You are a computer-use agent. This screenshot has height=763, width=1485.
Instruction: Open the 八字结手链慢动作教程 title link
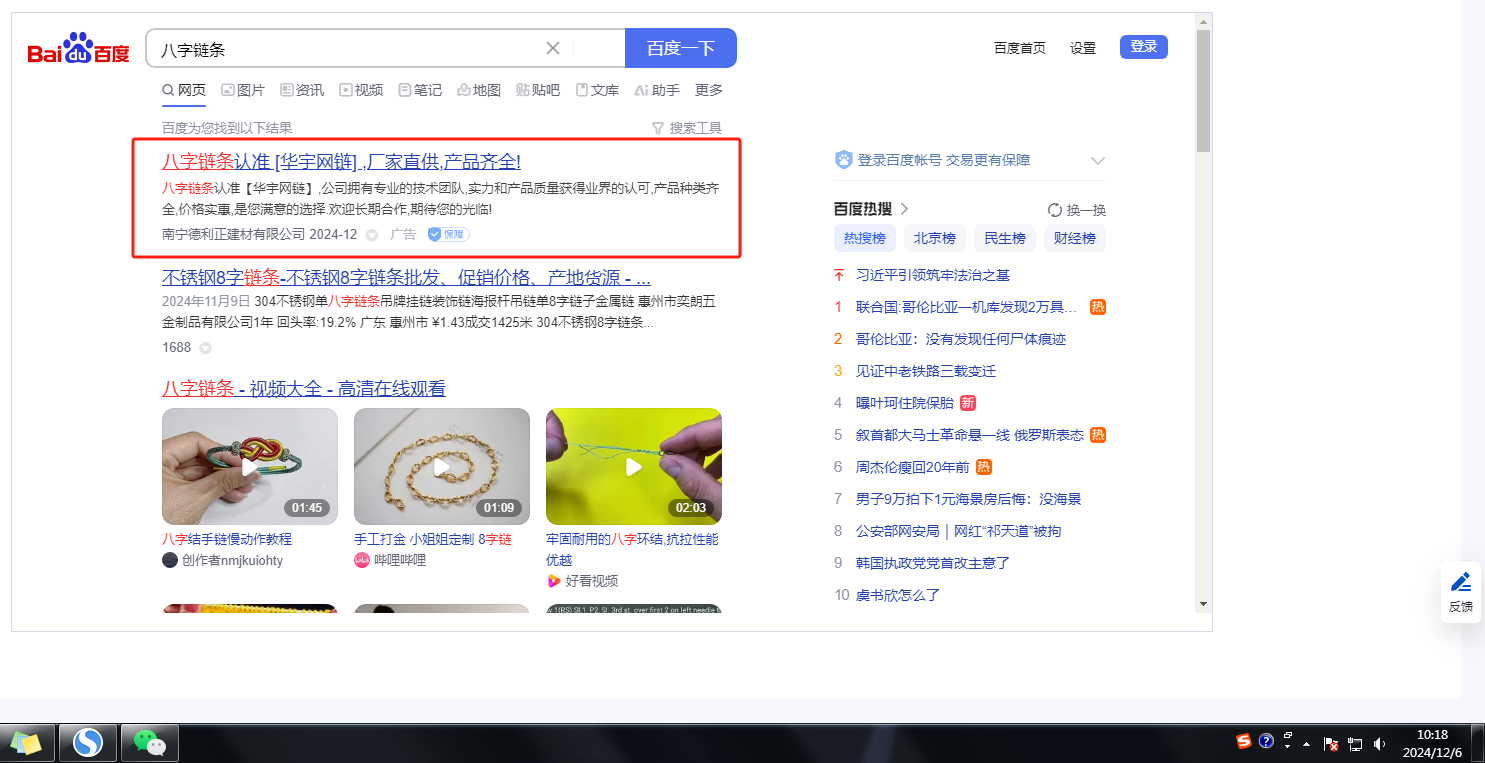tap(227, 539)
